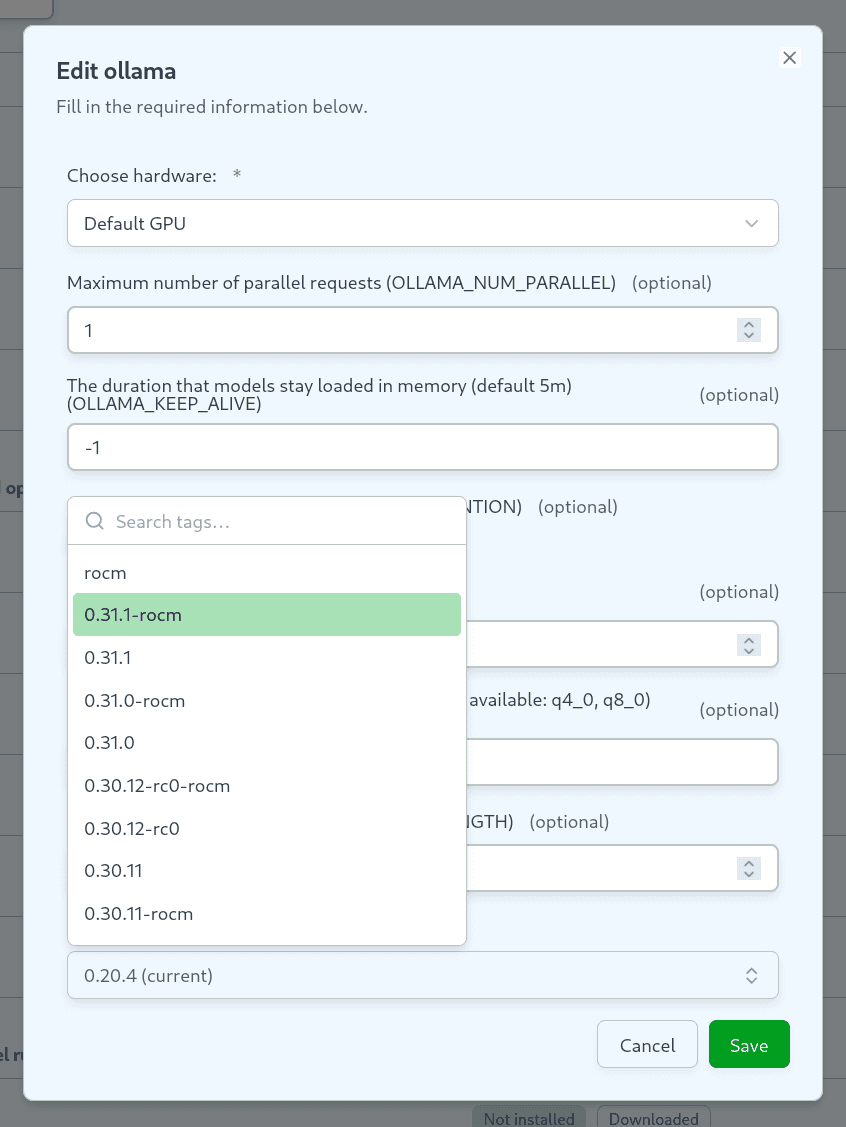Click the Default GPU chevron icon
Screen dimensions: 846x1127
pos(751,224)
